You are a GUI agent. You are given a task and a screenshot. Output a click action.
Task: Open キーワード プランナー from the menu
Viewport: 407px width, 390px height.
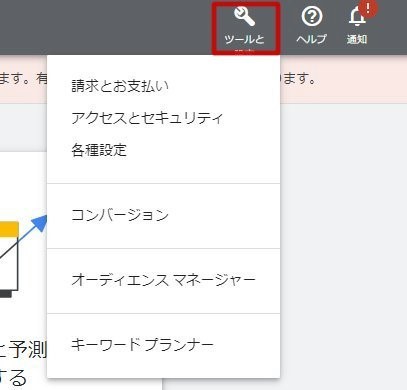click(x=142, y=344)
